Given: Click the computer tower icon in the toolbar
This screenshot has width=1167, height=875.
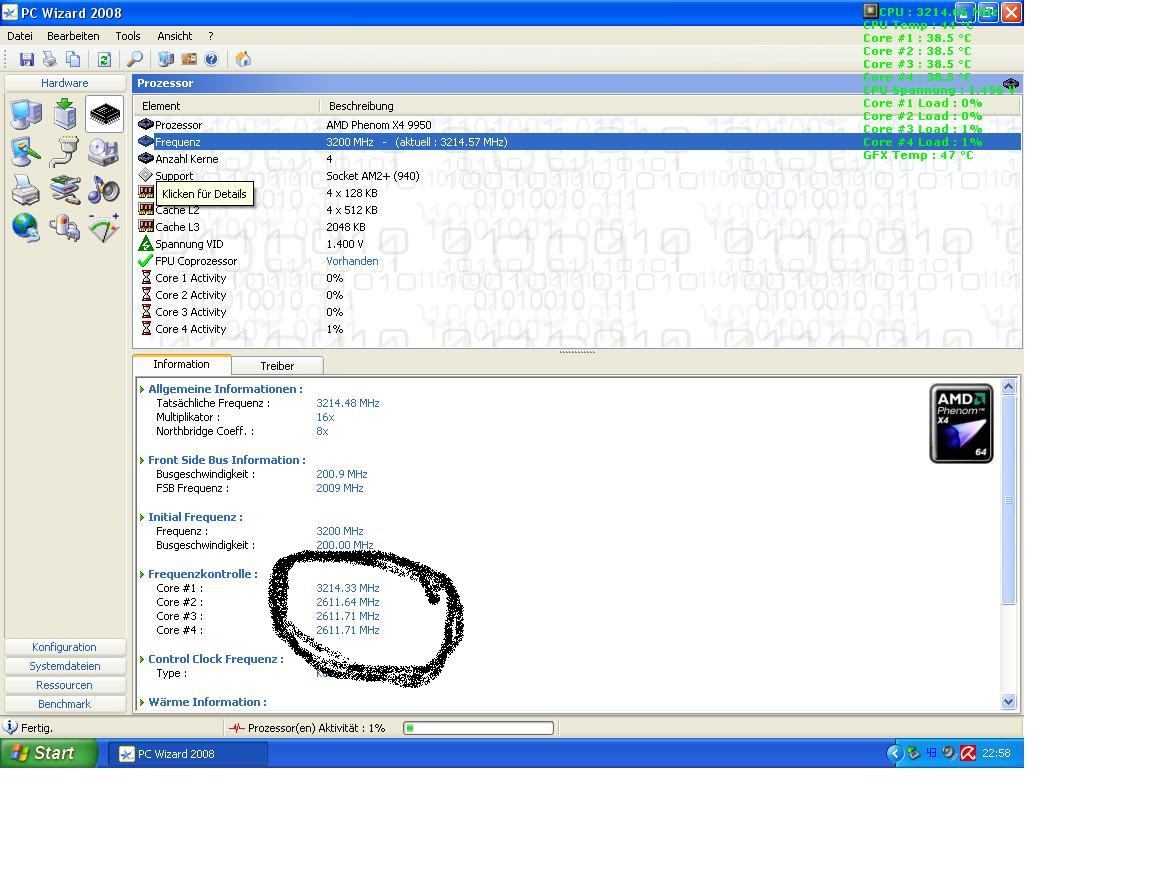Looking at the screenshot, I should pos(166,60).
